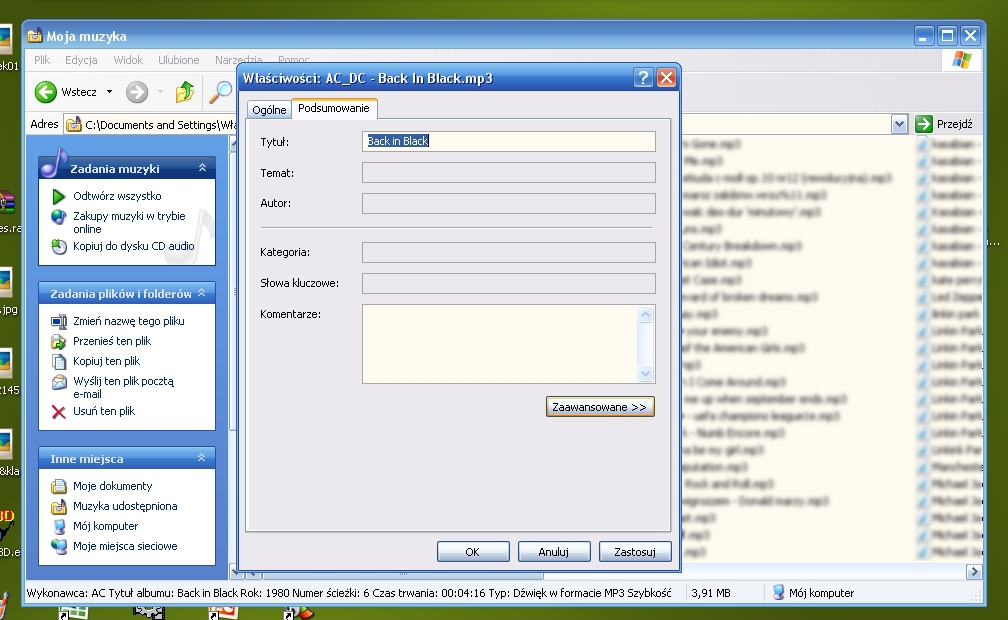Screen dimensions: 1008x620
Task: Click the Odtwórz wszystko play icon
Action: (58, 196)
